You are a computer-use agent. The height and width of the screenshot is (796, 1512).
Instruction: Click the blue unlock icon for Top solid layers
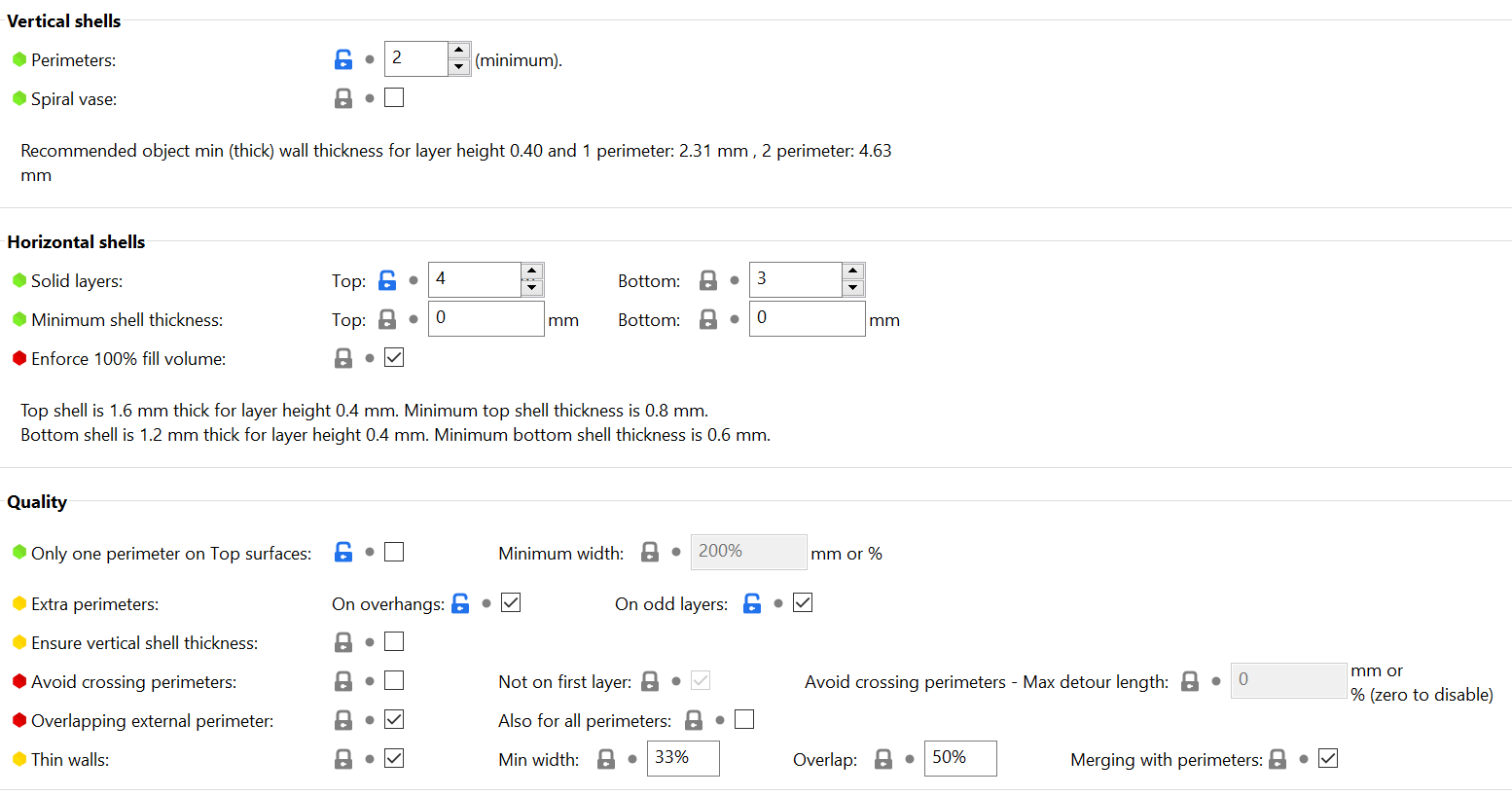click(387, 280)
